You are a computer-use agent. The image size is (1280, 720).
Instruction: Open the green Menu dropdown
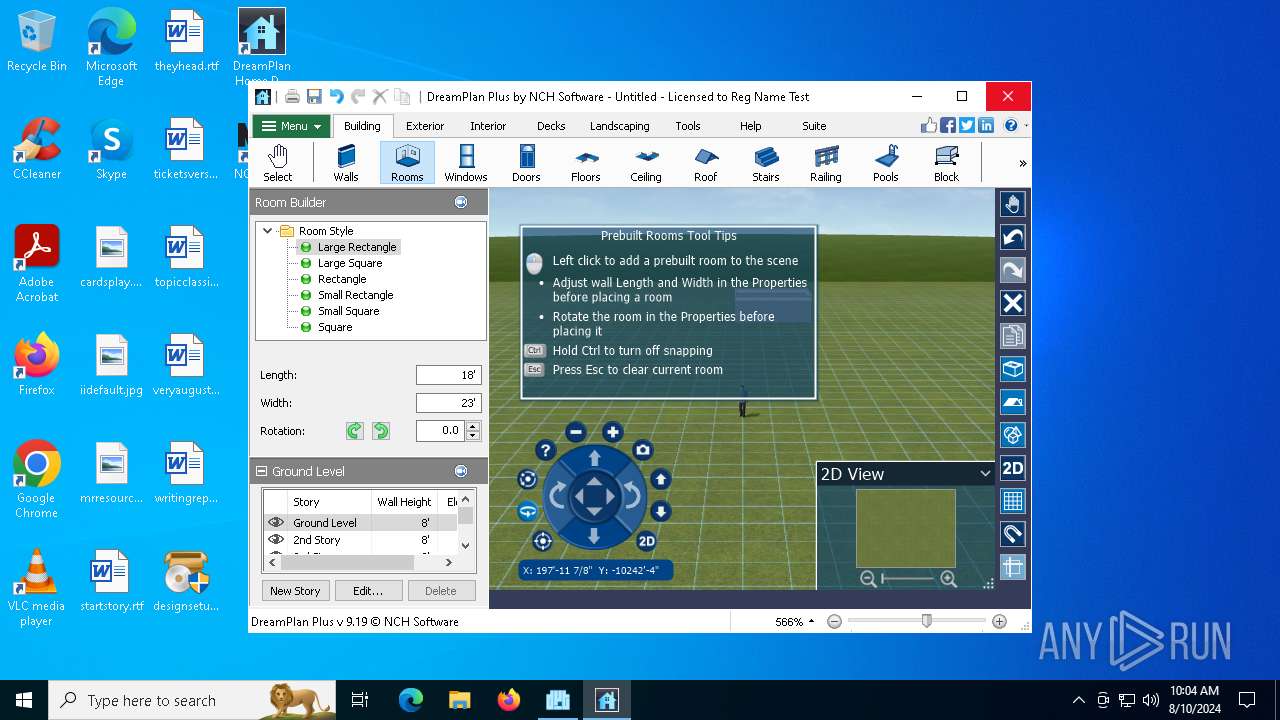click(x=290, y=126)
